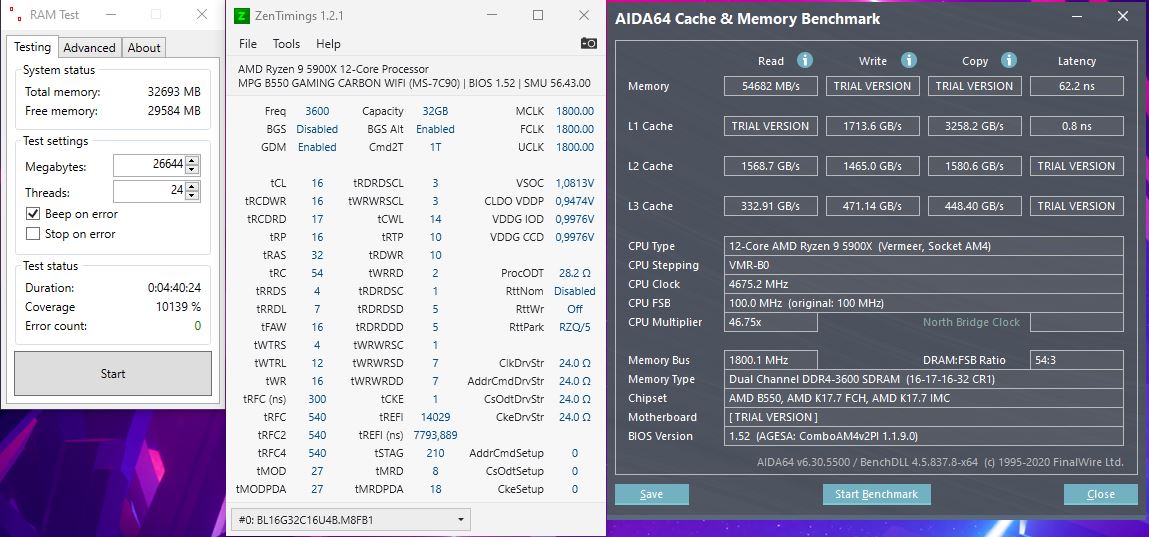Increase Megabytes value with up arrow

click(192, 162)
